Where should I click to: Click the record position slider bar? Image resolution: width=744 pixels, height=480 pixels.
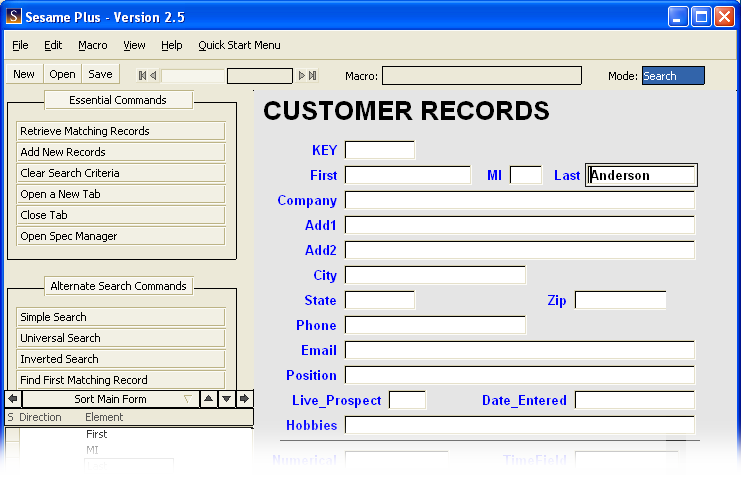[193, 75]
